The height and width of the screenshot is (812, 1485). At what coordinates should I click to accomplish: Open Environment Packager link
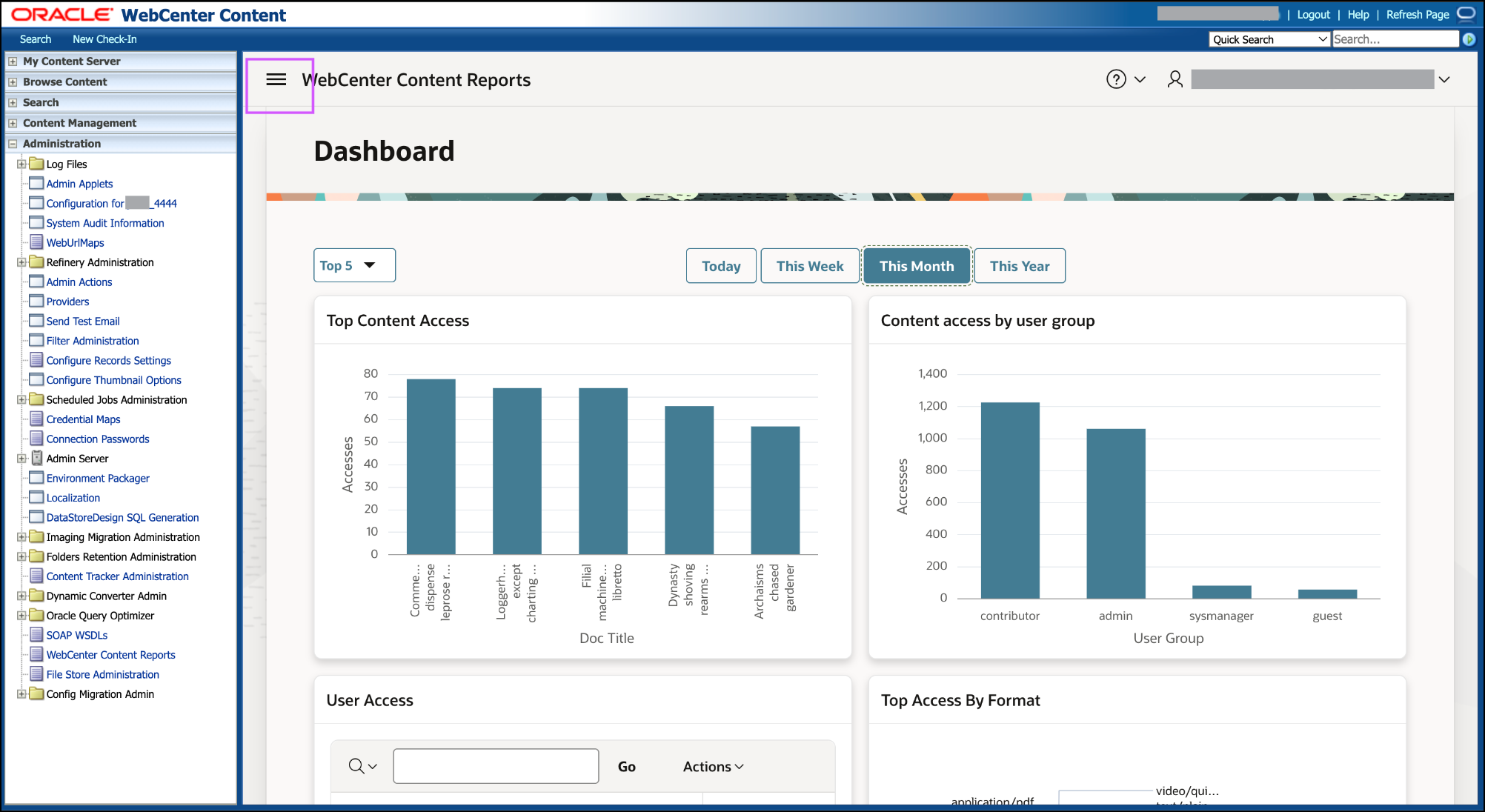(x=98, y=478)
